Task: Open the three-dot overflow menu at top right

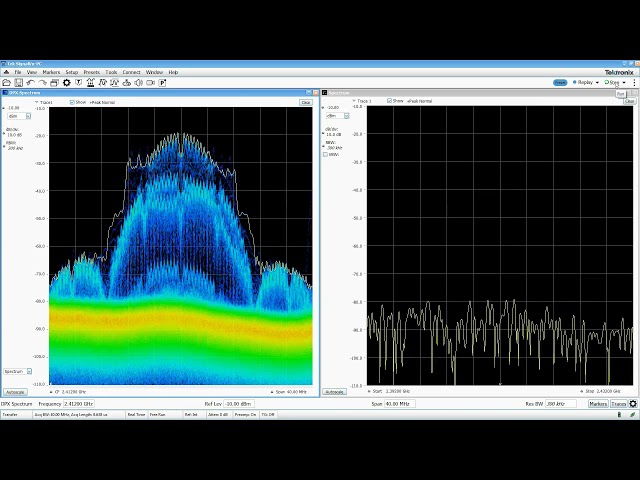Action: pos(634,82)
